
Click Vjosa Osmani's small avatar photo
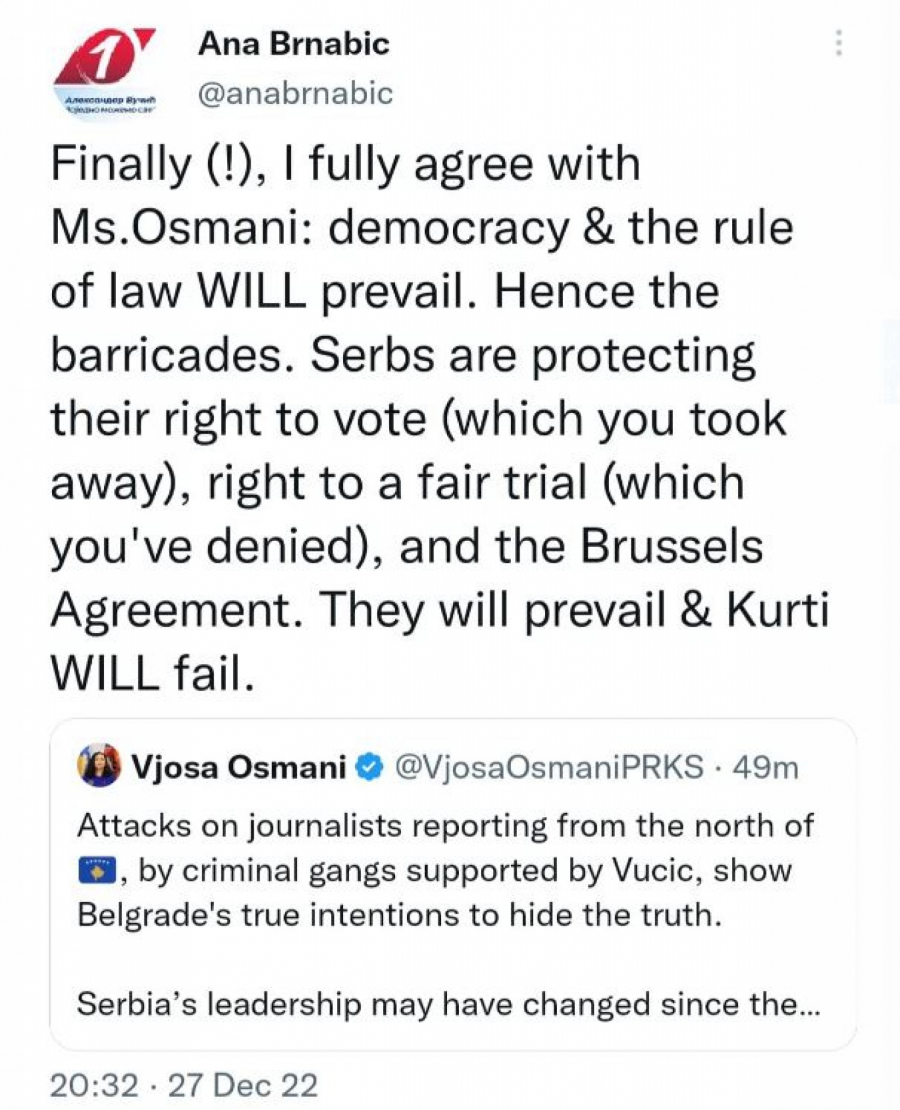100,767
